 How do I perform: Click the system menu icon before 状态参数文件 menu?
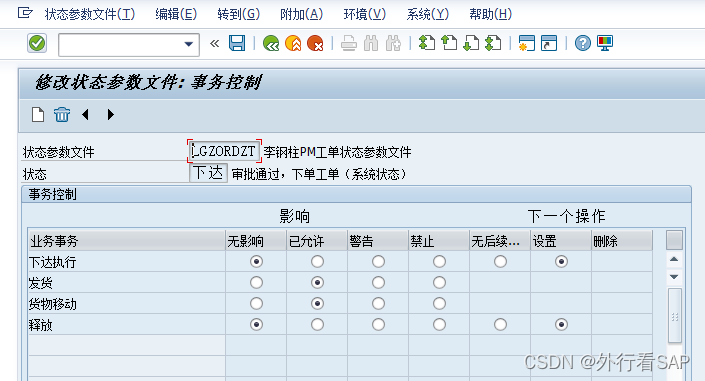(x=25, y=13)
